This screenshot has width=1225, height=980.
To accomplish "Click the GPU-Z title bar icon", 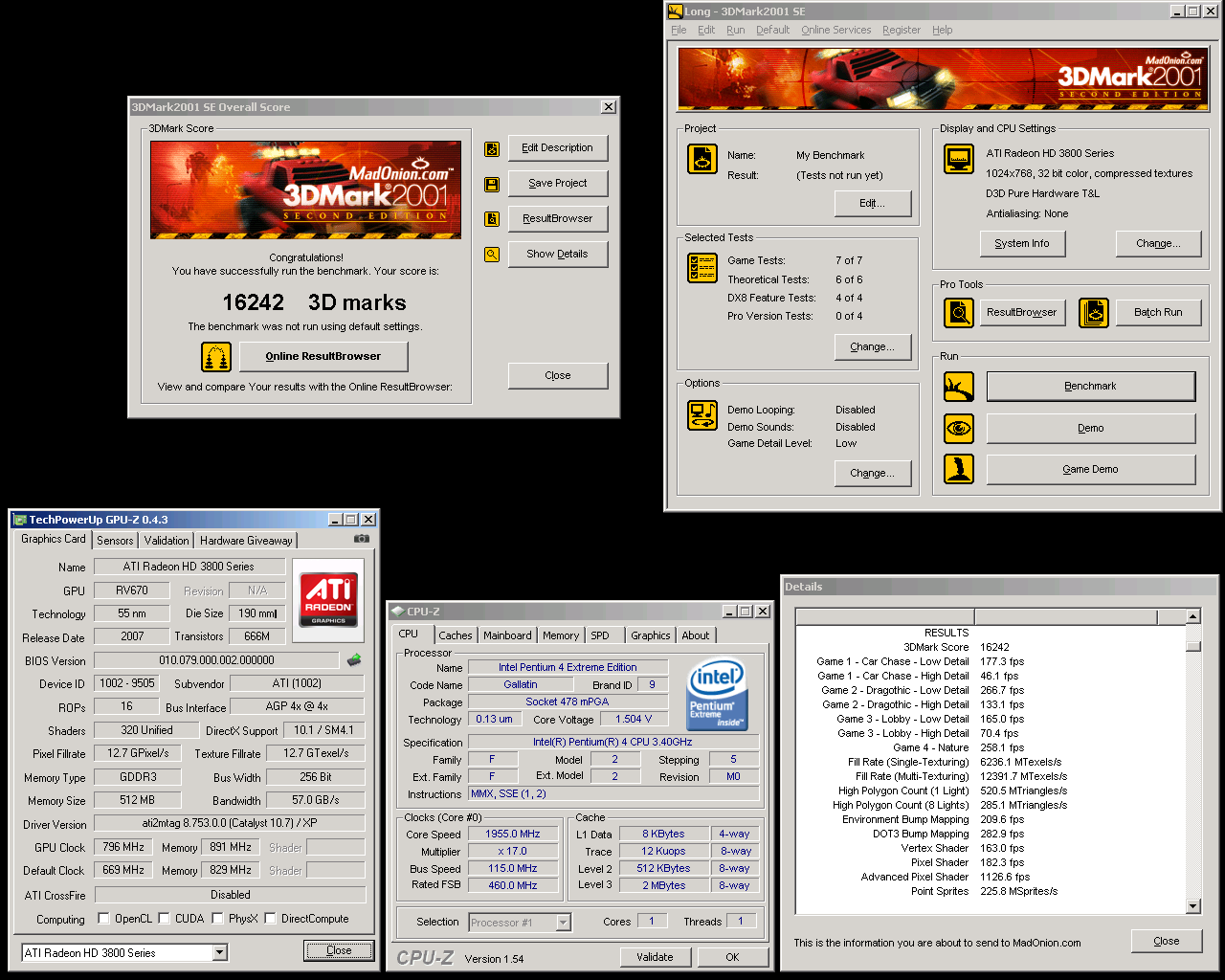I will (20, 520).
